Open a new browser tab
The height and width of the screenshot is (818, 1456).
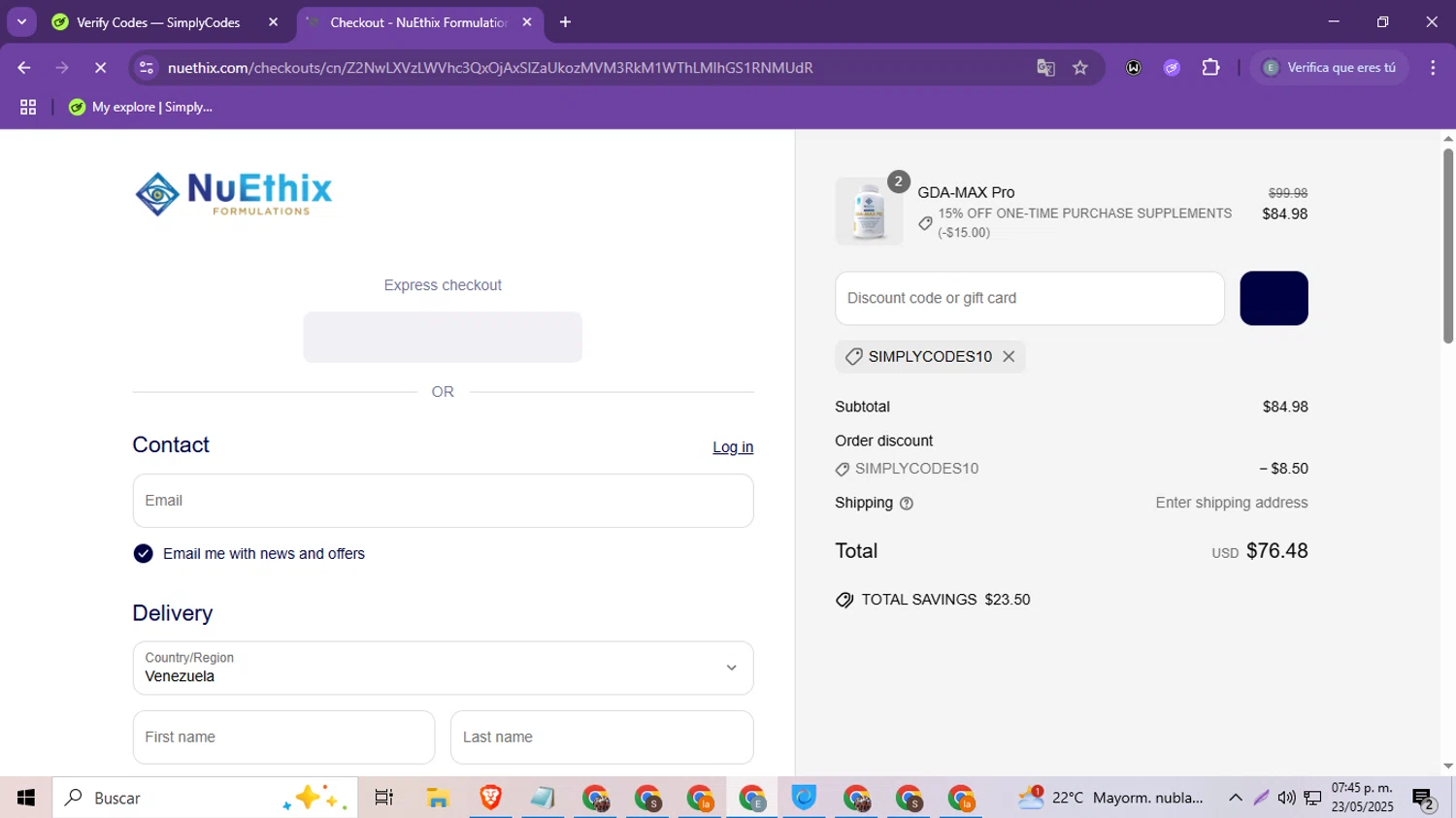click(x=566, y=22)
